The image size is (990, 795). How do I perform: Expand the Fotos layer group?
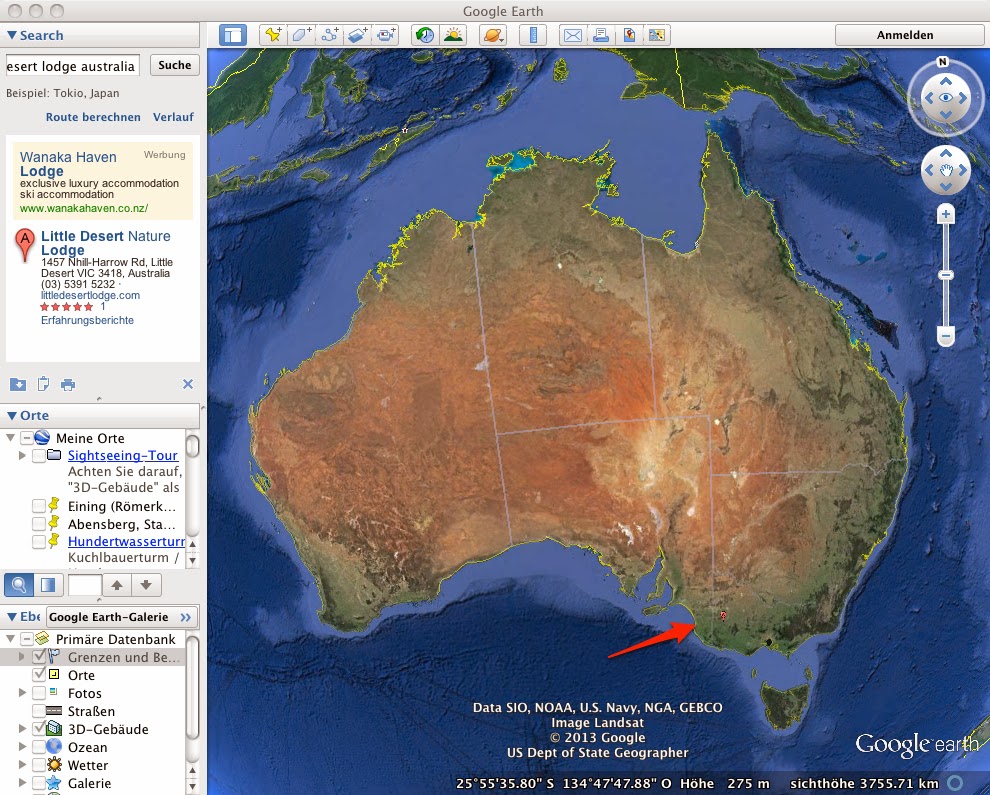point(22,693)
